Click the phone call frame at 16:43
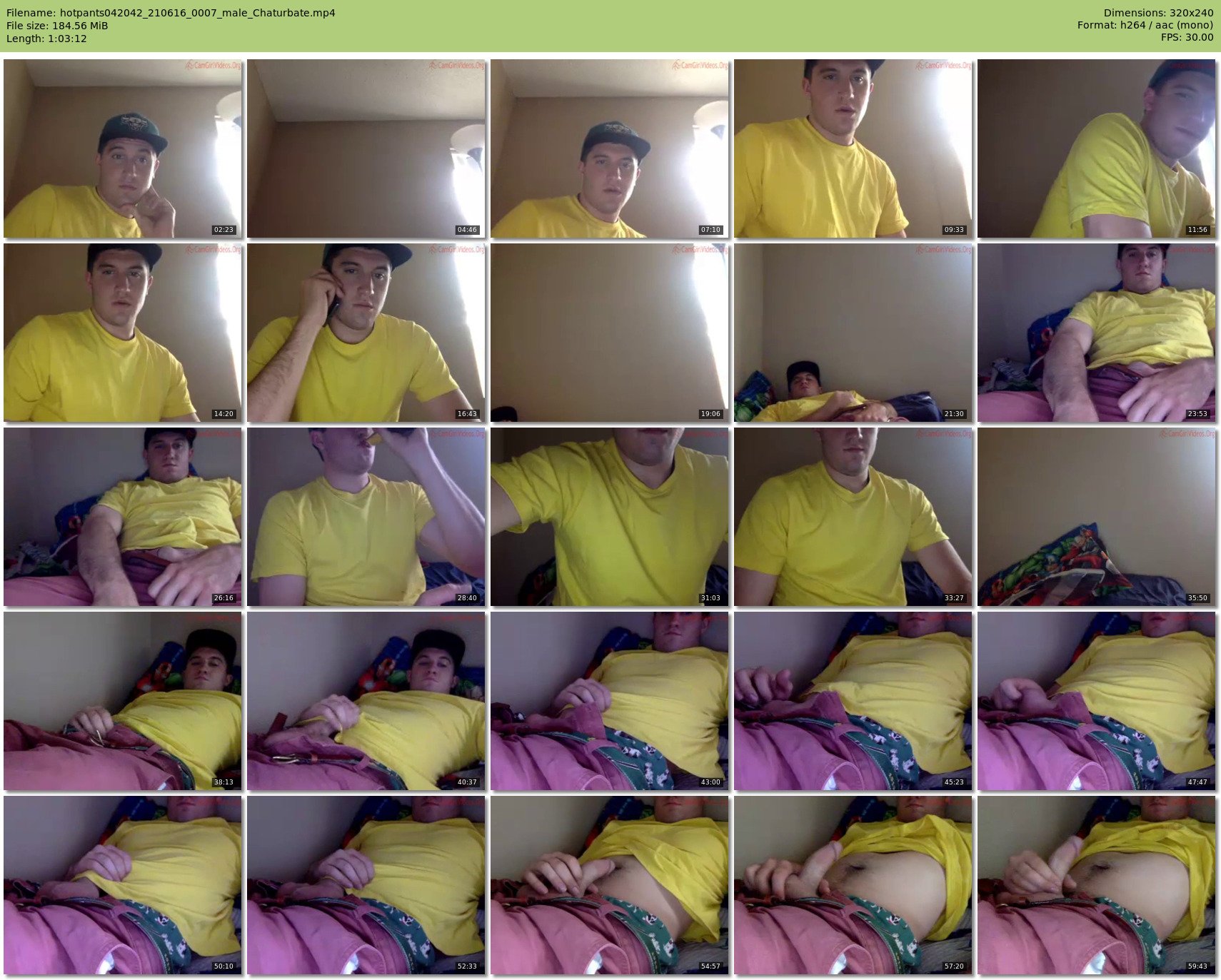Image resolution: width=1221 pixels, height=980 pixels. pyautogui.click(x=366, y=333)
